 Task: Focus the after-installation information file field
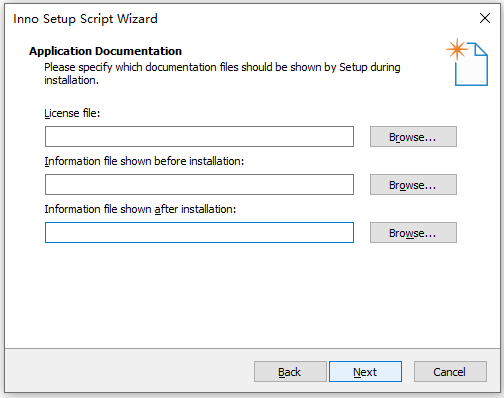[199, 232]
